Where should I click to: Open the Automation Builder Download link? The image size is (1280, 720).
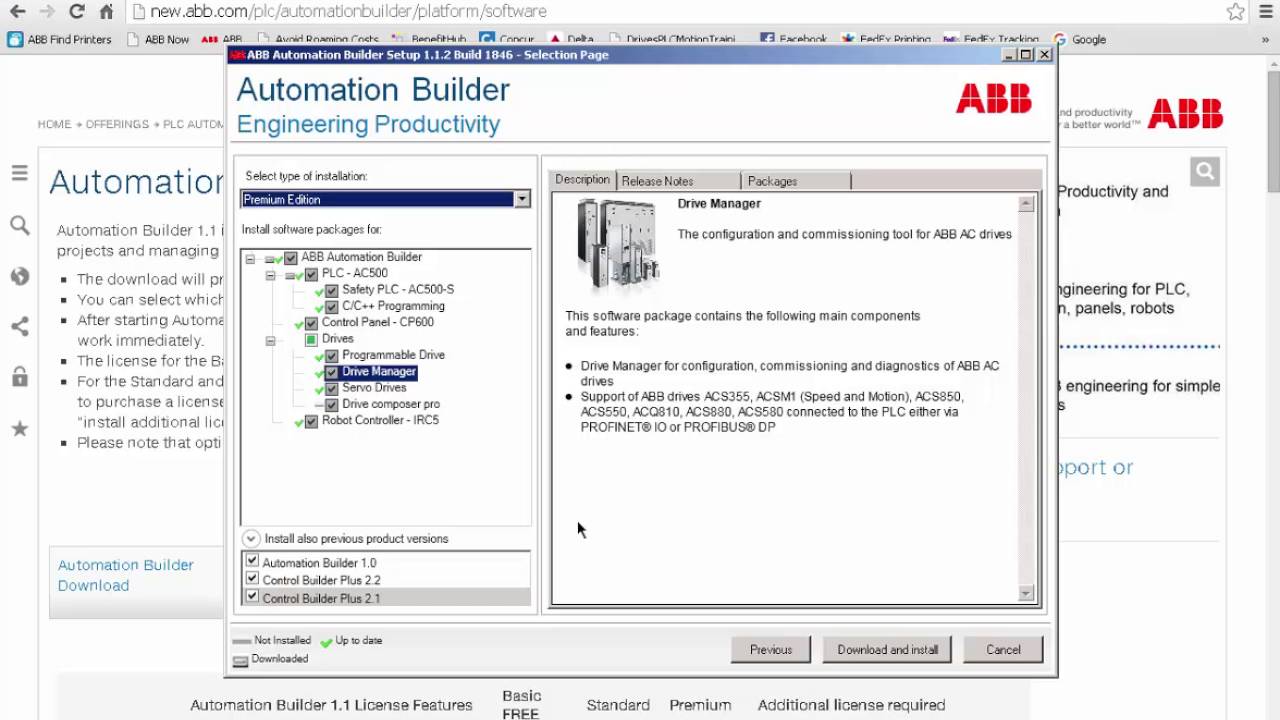click(x=126, y=575)
